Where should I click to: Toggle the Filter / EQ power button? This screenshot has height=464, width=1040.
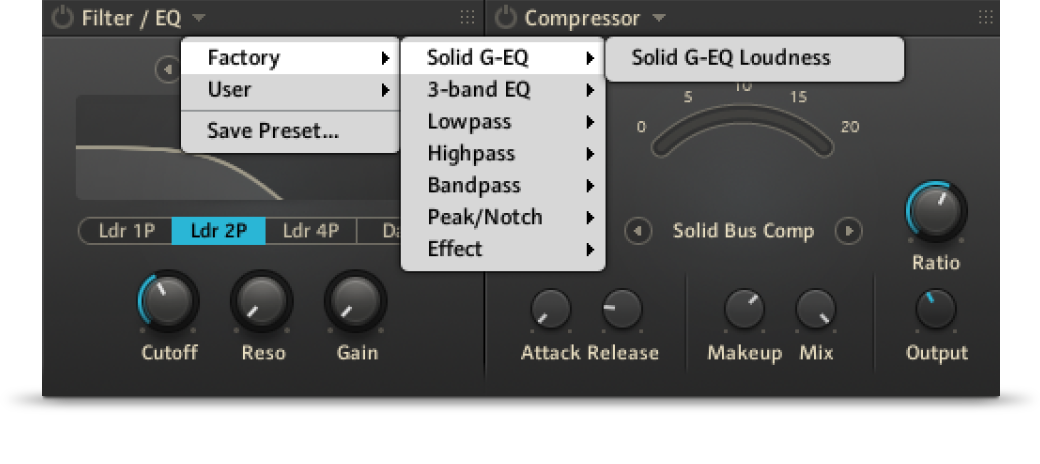click(62, 18)
